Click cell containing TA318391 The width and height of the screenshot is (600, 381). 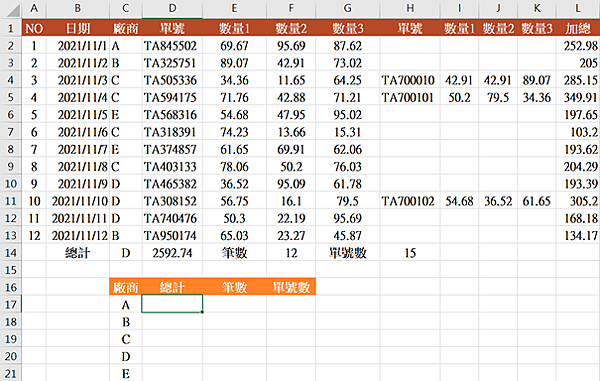pos(172,132)
